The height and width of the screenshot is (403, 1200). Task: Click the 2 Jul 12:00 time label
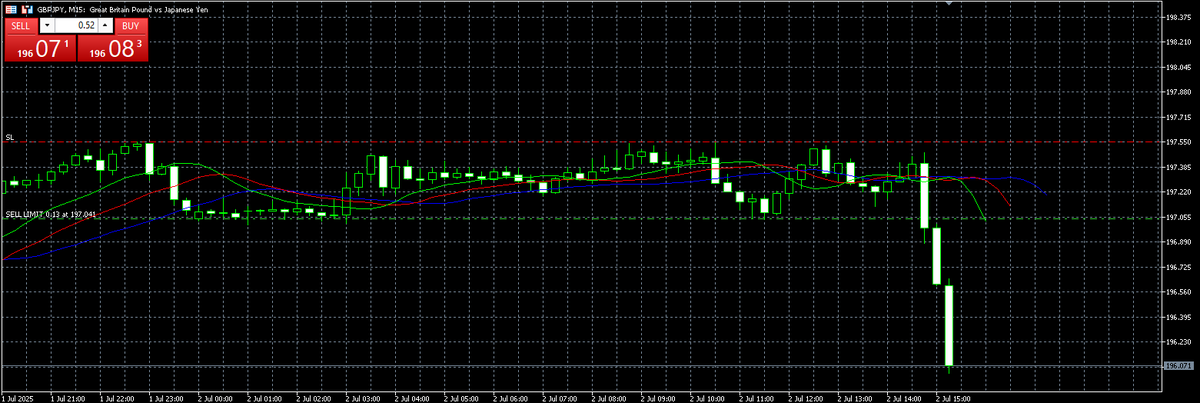806,397
